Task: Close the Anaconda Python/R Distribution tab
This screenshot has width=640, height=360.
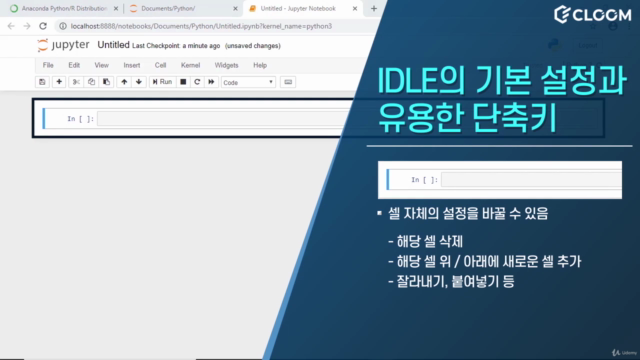Action: 116,9
